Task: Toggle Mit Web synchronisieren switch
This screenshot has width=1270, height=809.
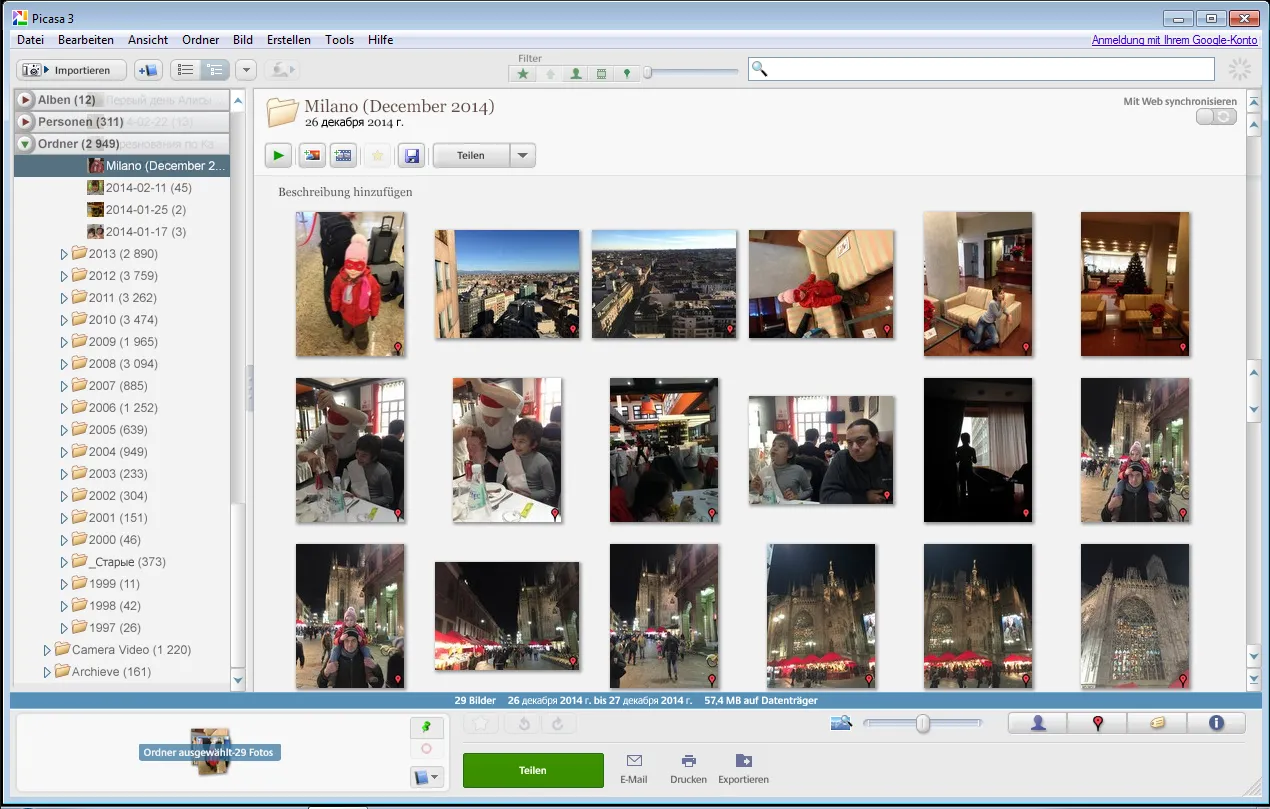Action: pyautogui.click(x=1216, y=117)
